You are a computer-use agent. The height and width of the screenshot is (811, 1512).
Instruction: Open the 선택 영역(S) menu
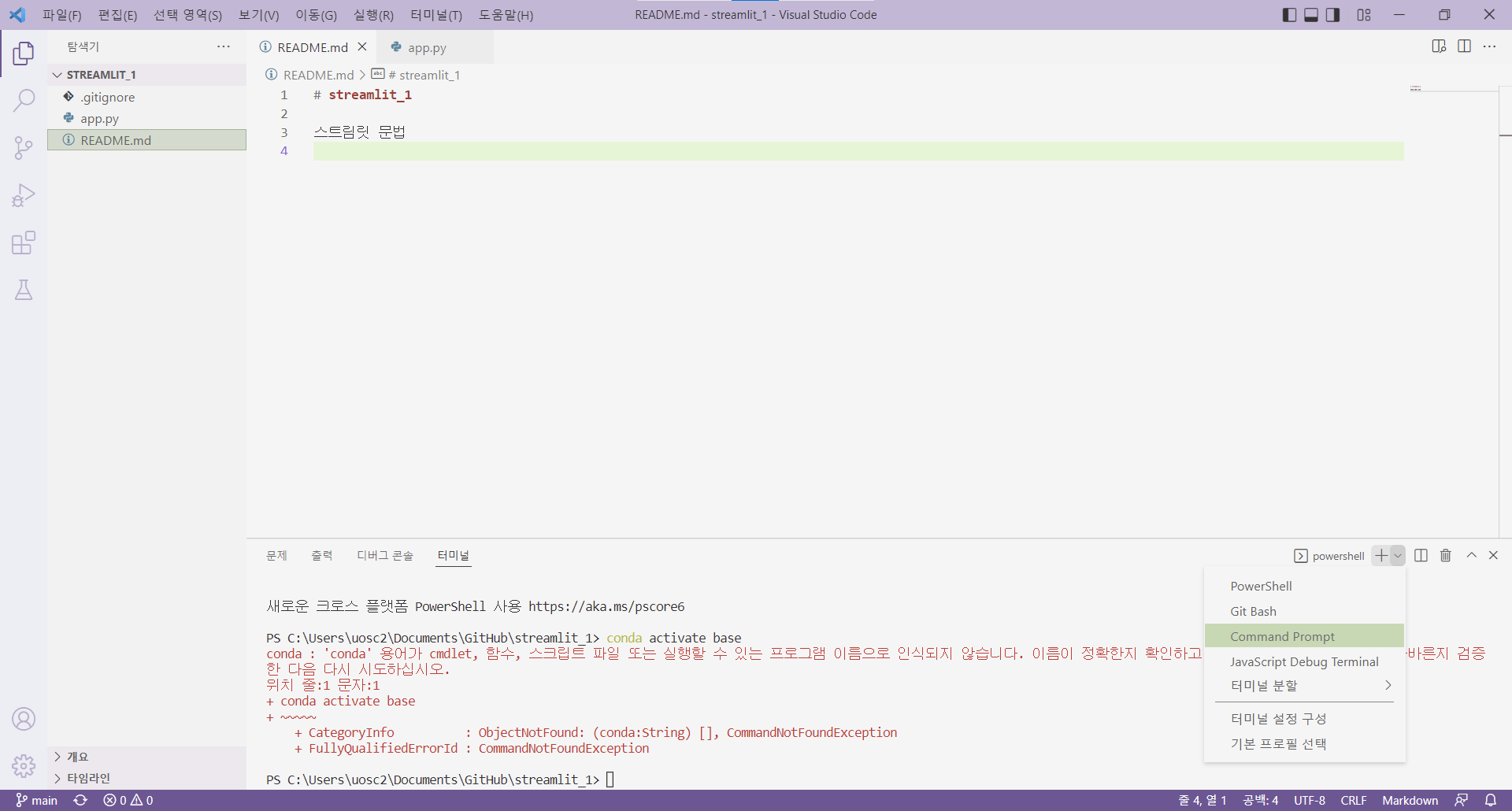point(187,15)
